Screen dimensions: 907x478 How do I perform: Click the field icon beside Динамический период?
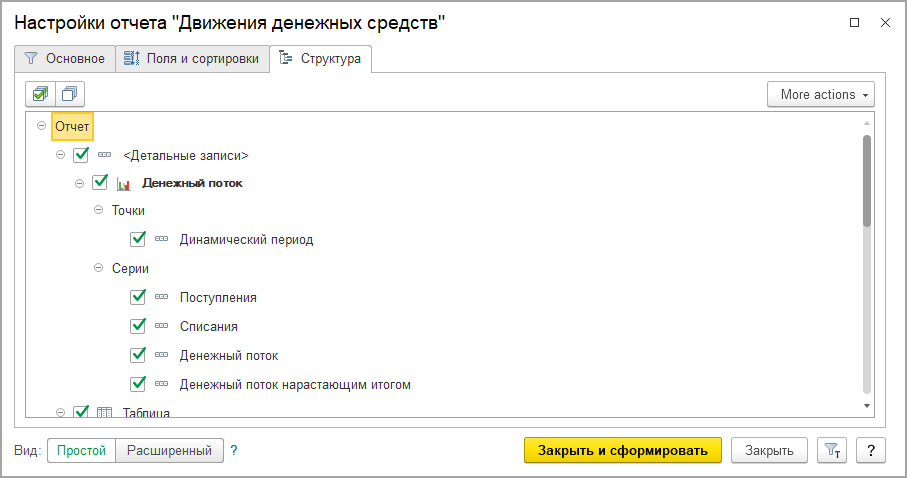pyautogui.click(x=163, y=240)
